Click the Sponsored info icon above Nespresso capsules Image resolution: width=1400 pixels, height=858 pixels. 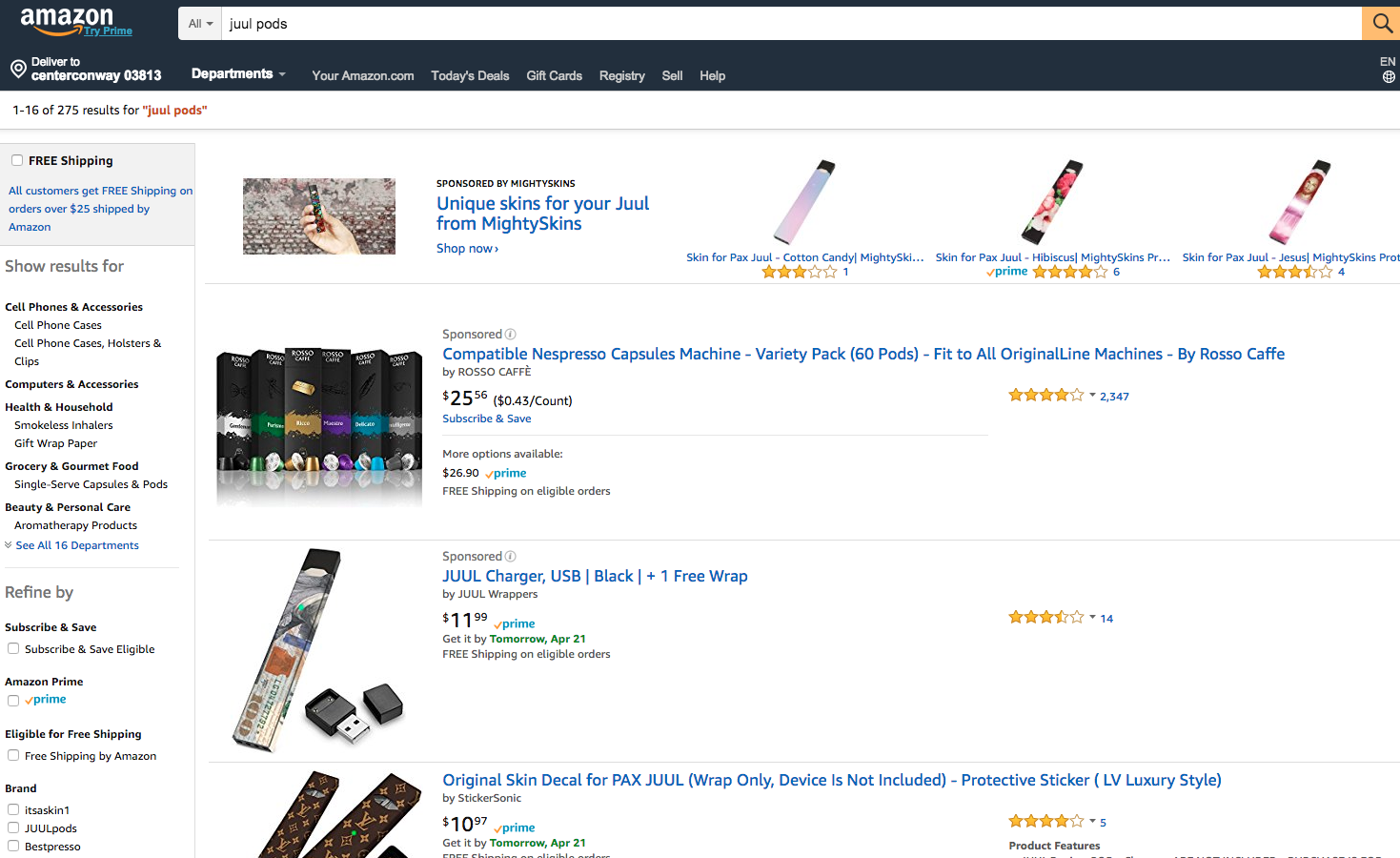511,335
